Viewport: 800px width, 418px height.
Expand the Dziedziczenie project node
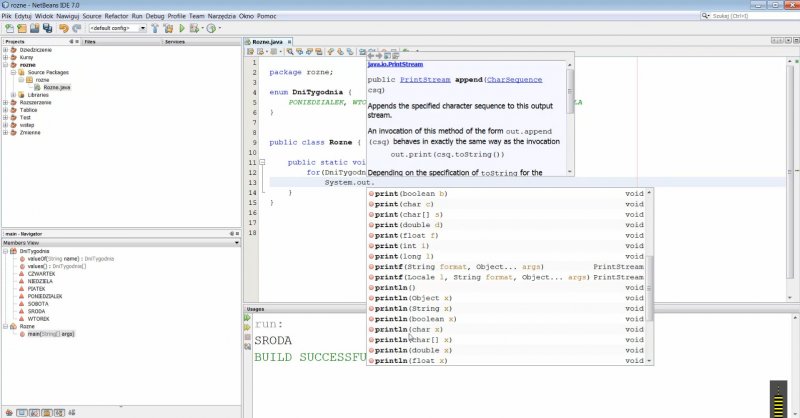5,49
